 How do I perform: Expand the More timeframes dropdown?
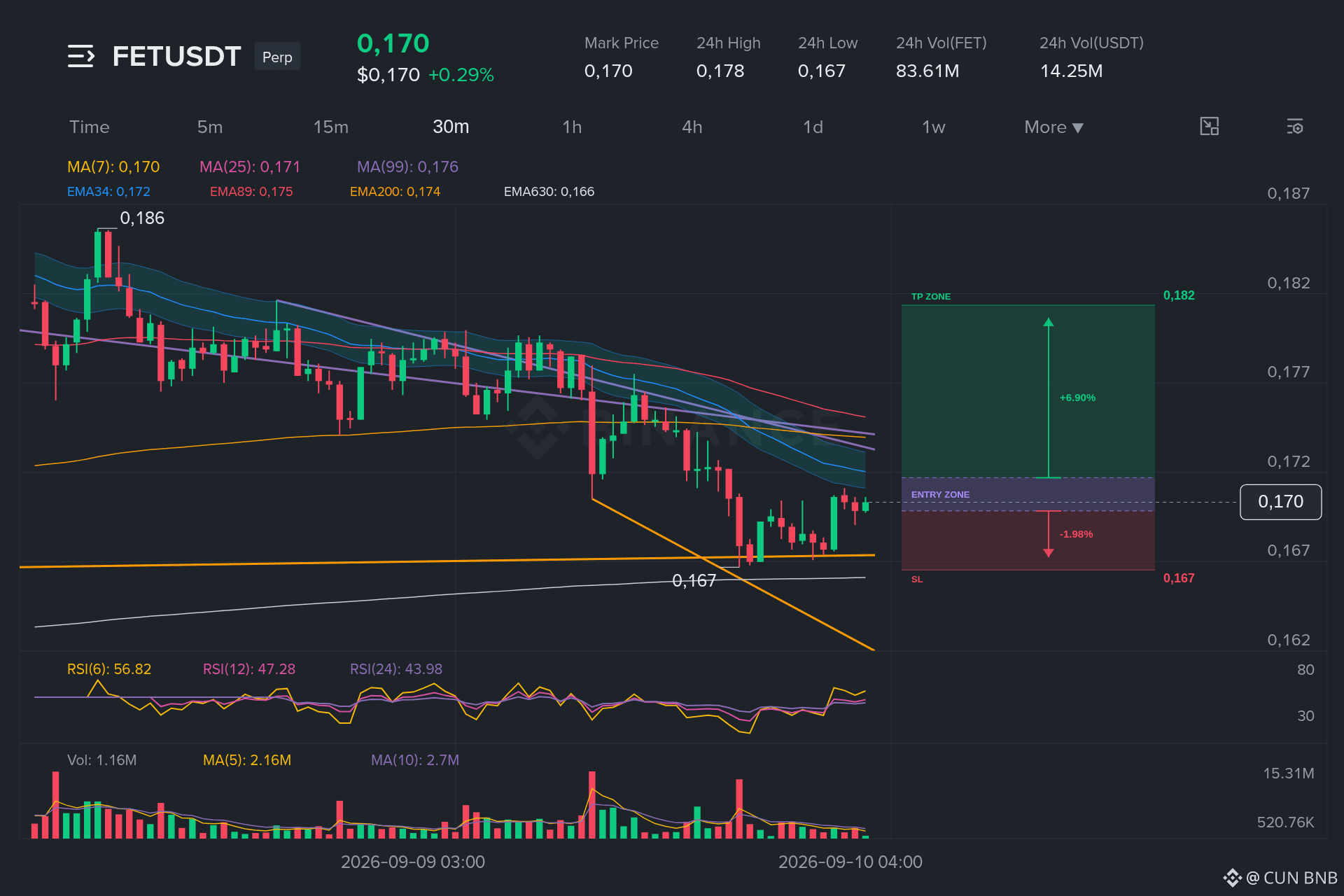point(1053,127)
